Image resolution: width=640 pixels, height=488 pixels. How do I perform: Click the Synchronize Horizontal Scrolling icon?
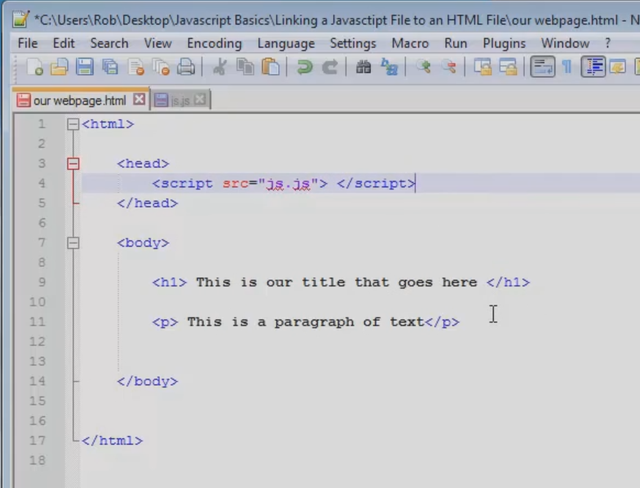[508, 67]
